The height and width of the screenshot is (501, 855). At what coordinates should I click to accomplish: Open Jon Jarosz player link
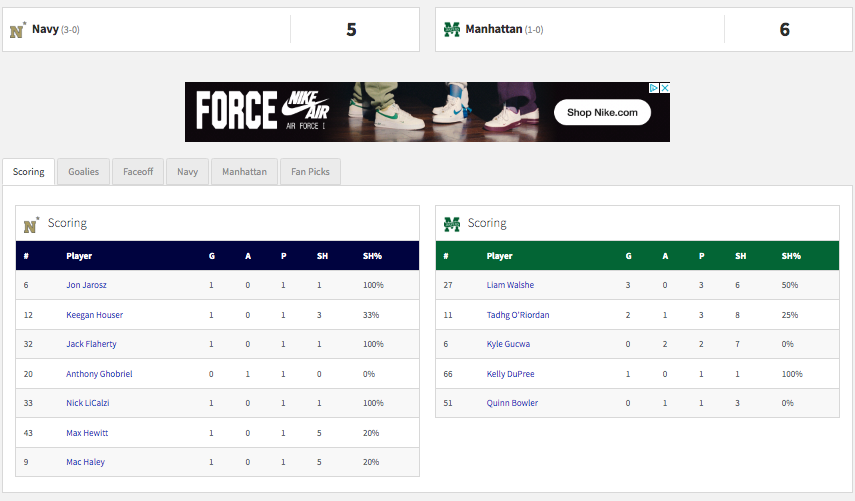[x=86, y=285]
